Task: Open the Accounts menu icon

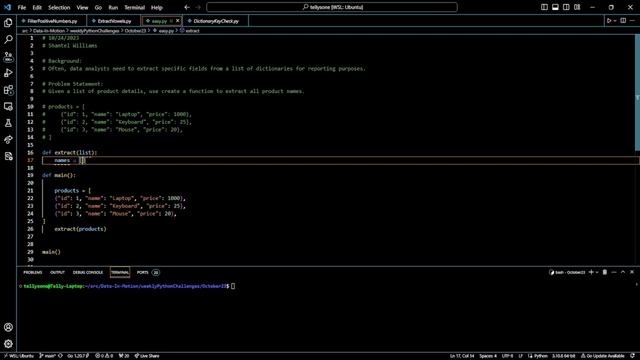Action: click(8, 327)
